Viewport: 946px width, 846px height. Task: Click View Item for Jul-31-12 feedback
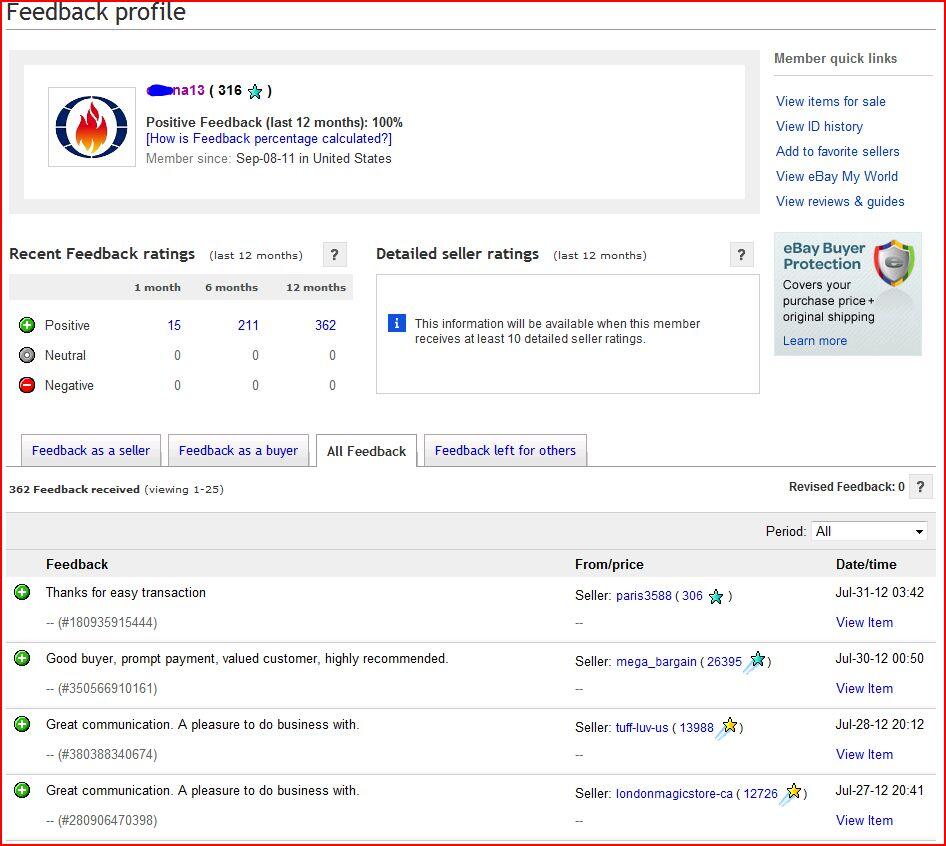coord(864,622)
